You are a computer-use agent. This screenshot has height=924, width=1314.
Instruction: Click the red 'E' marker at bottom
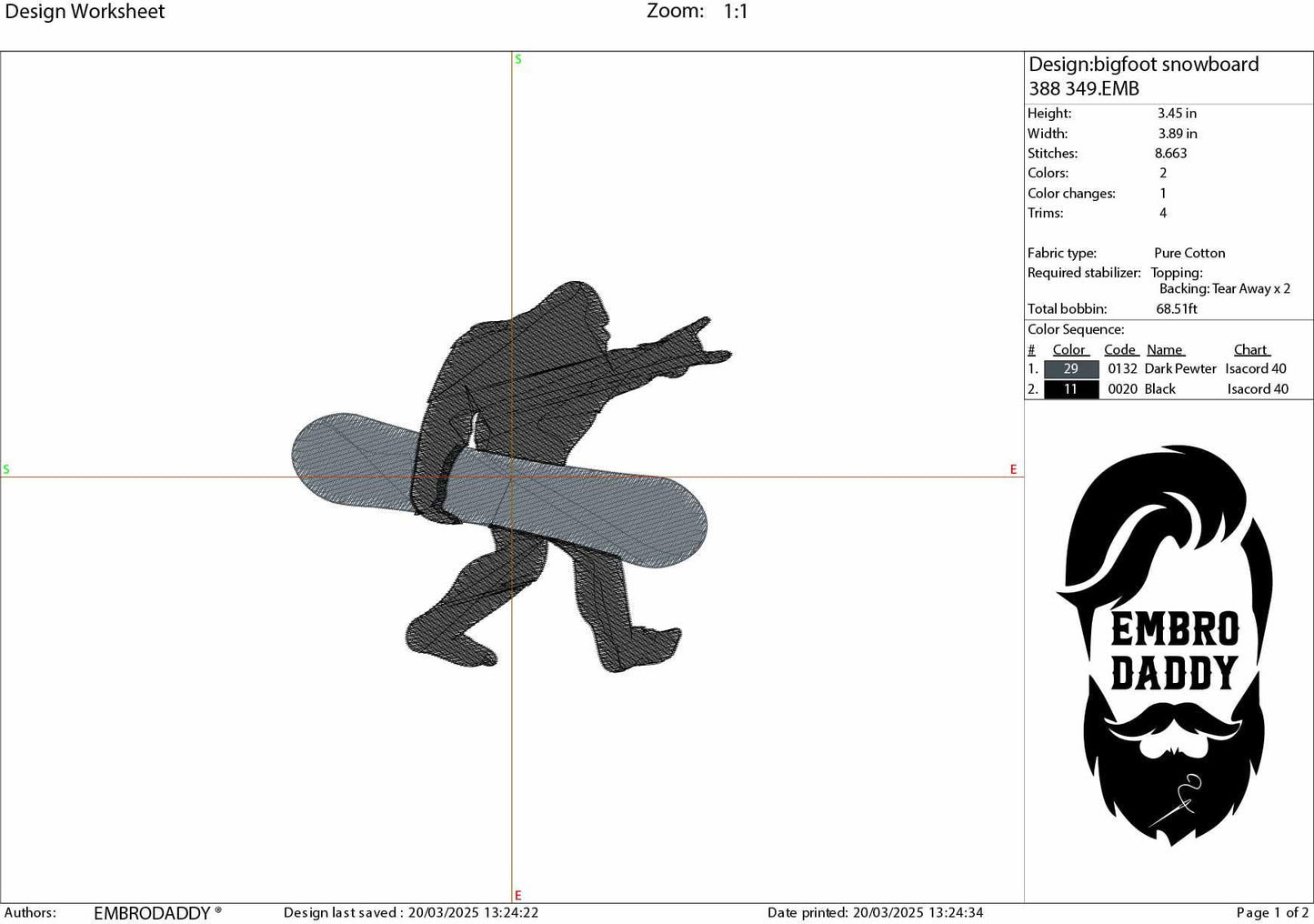[x=518, y=896]
